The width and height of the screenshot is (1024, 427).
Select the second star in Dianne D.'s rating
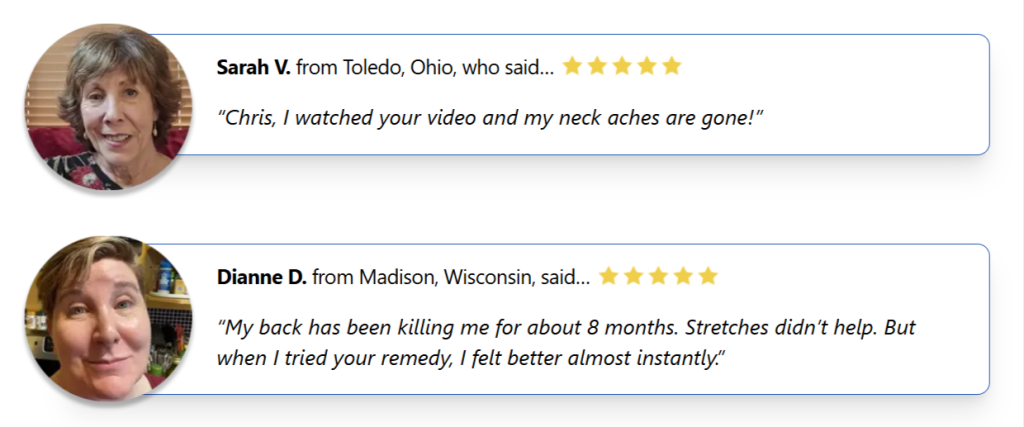[633, 276]
